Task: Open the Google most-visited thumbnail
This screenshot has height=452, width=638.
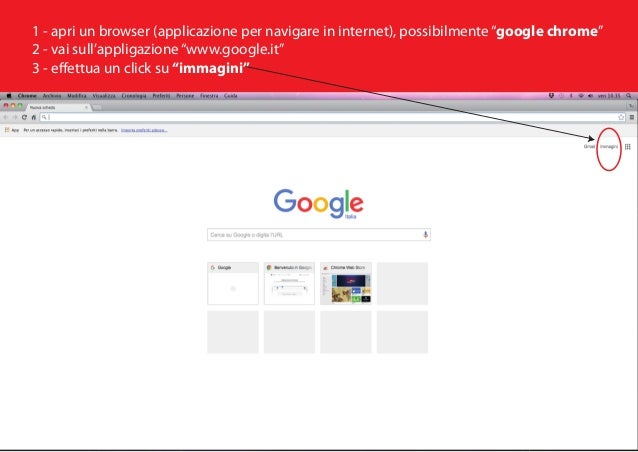Action: [233, 284]
